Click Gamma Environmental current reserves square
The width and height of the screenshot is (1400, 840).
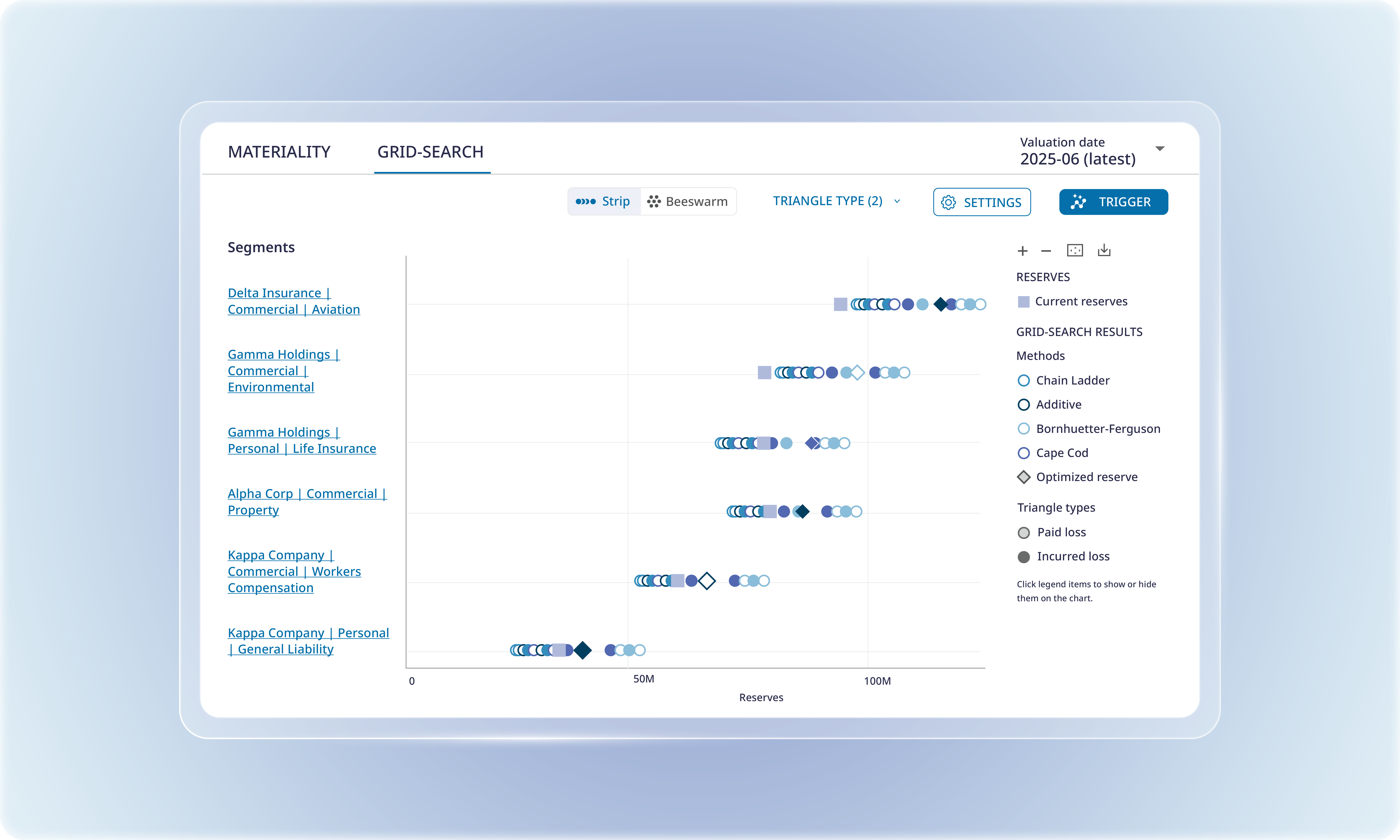click(765, 372)
